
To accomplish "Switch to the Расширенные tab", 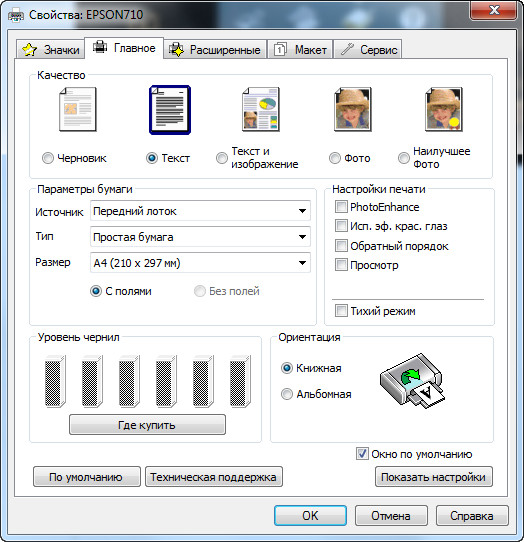I will [215, 49].
